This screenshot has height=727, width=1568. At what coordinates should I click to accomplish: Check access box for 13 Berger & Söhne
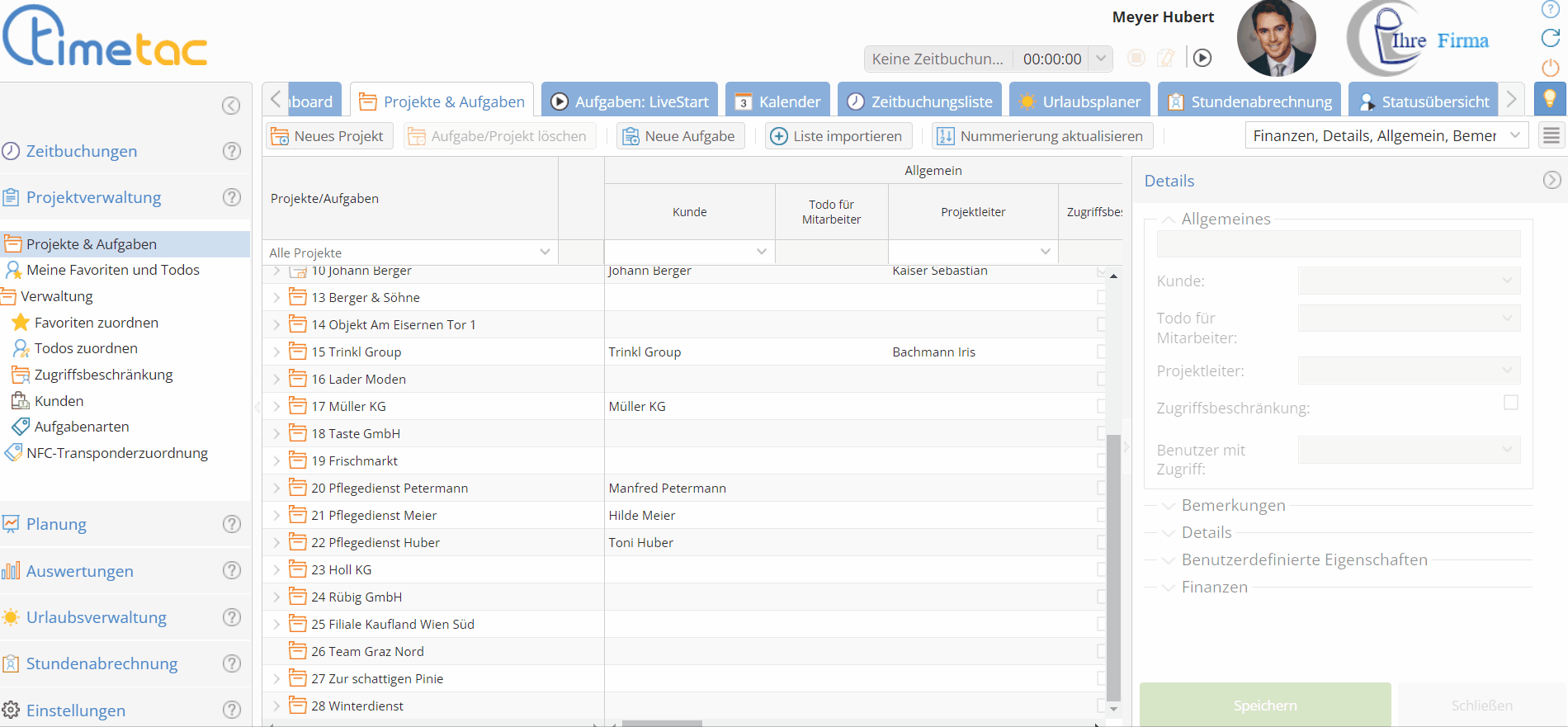pos(1101,297)
